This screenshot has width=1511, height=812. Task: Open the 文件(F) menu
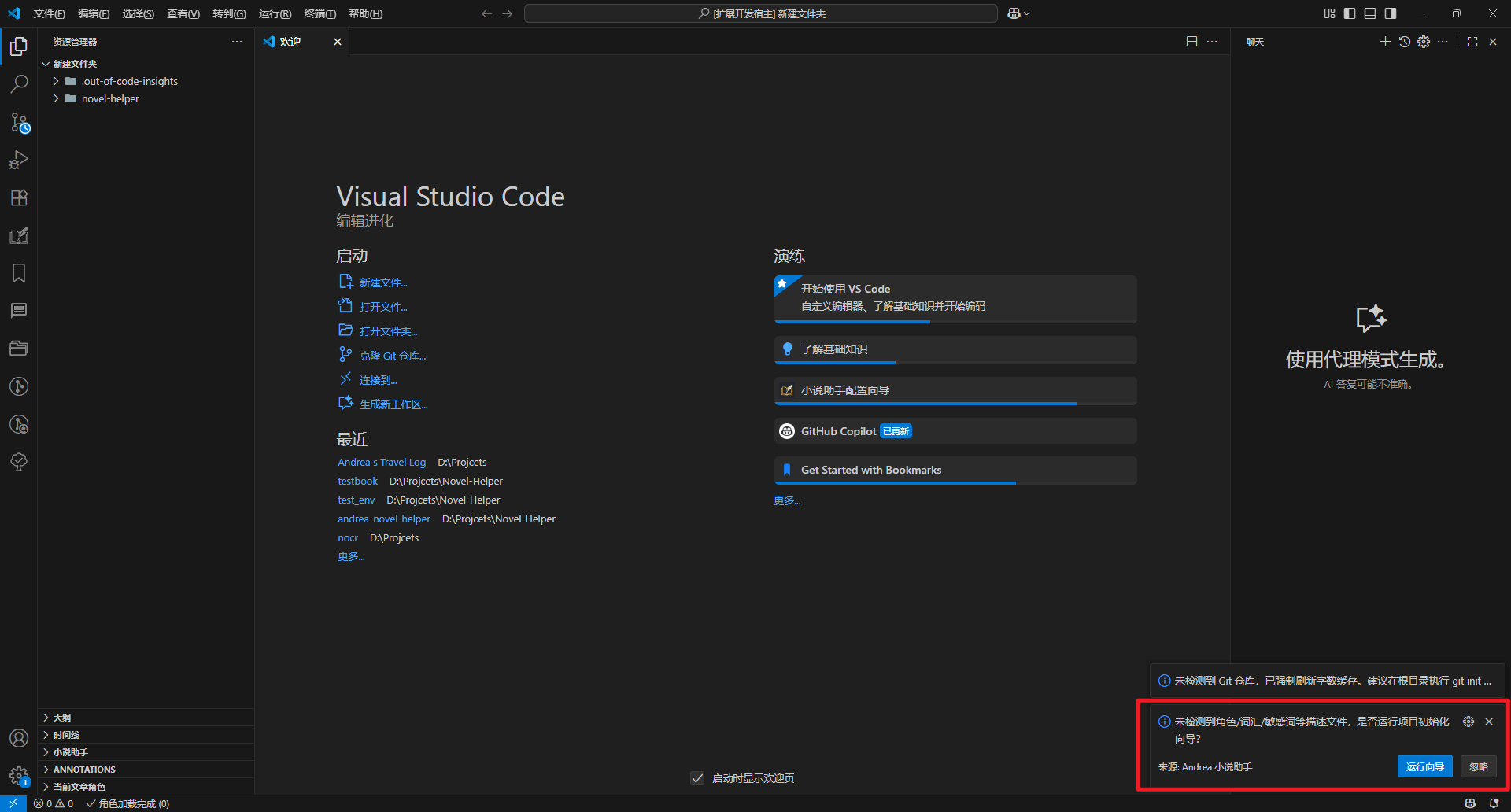point(50,13)
